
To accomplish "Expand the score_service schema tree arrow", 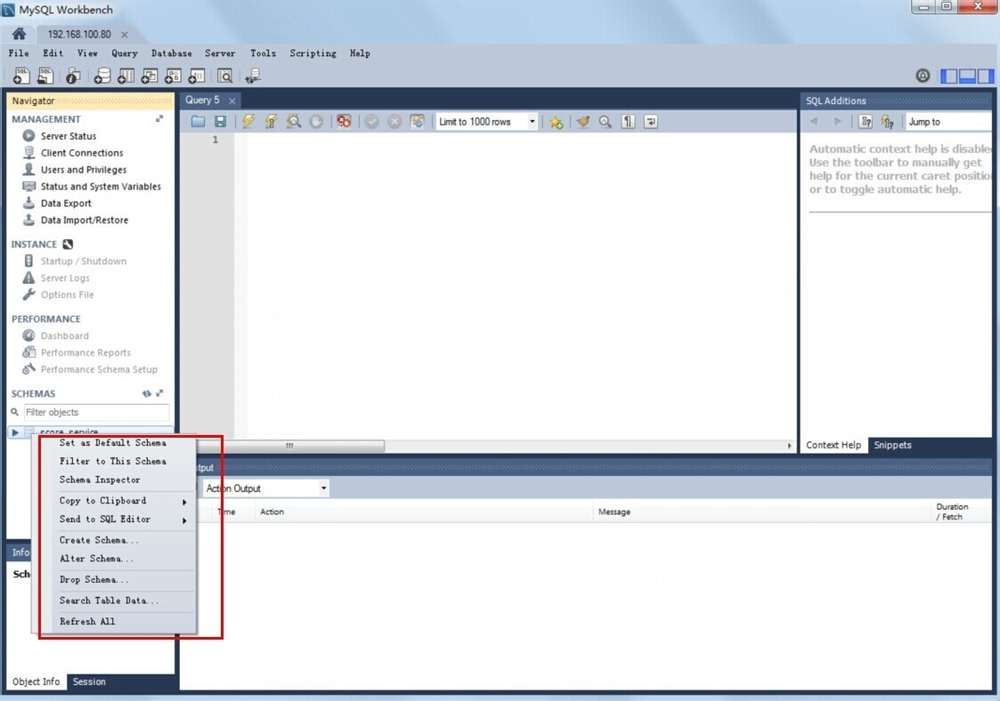I will click(15, 432).
